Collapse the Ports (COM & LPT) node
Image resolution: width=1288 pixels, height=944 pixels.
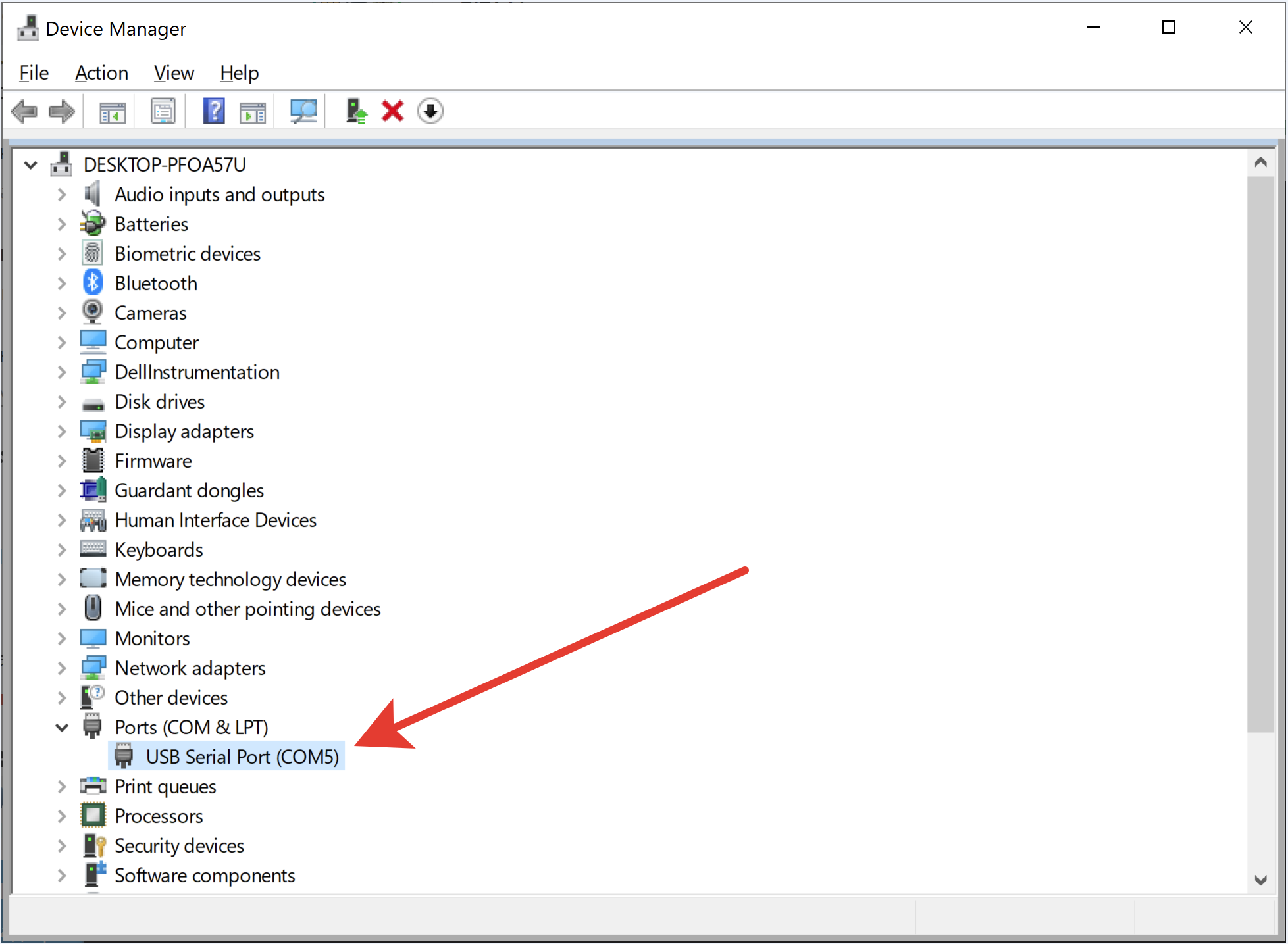click(x=62, y=727)
